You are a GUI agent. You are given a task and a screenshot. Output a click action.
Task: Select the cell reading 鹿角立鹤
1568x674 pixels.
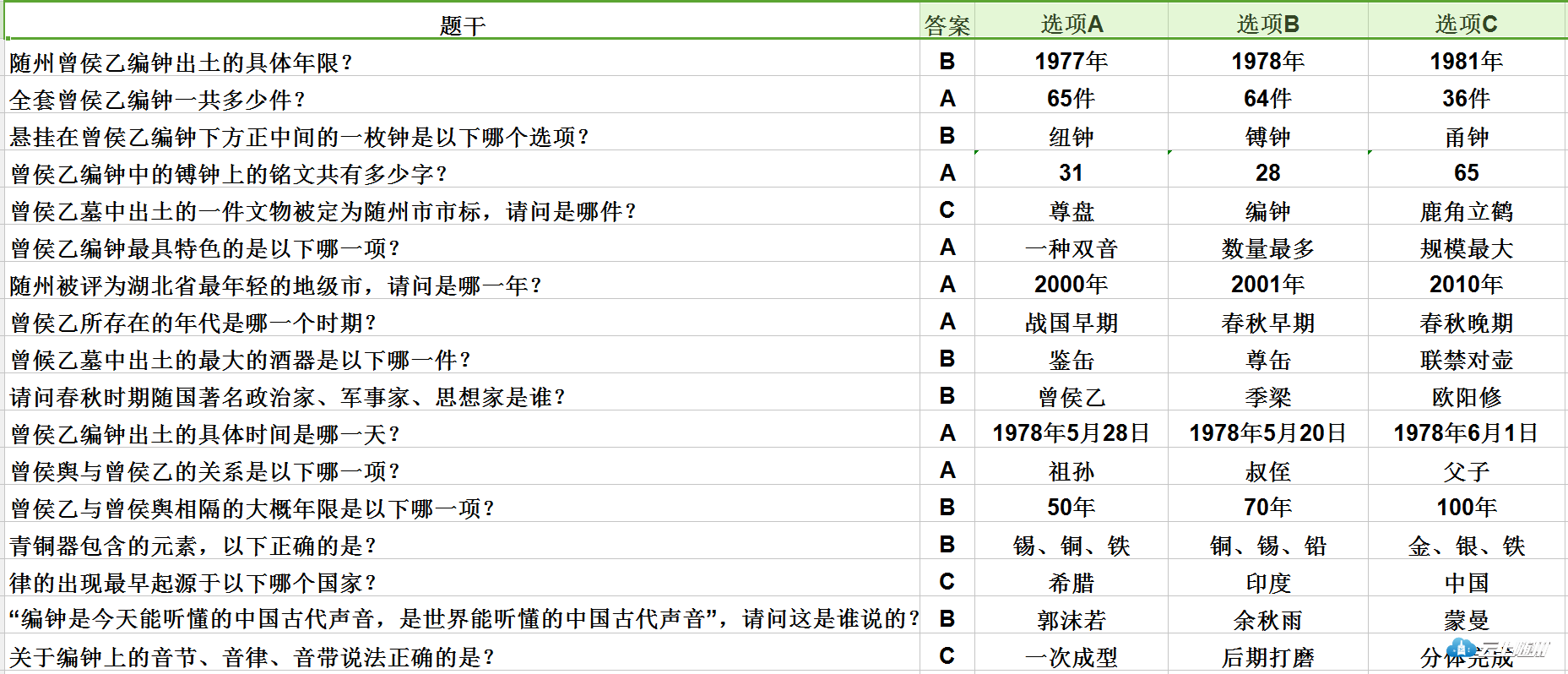[1466, 211]
